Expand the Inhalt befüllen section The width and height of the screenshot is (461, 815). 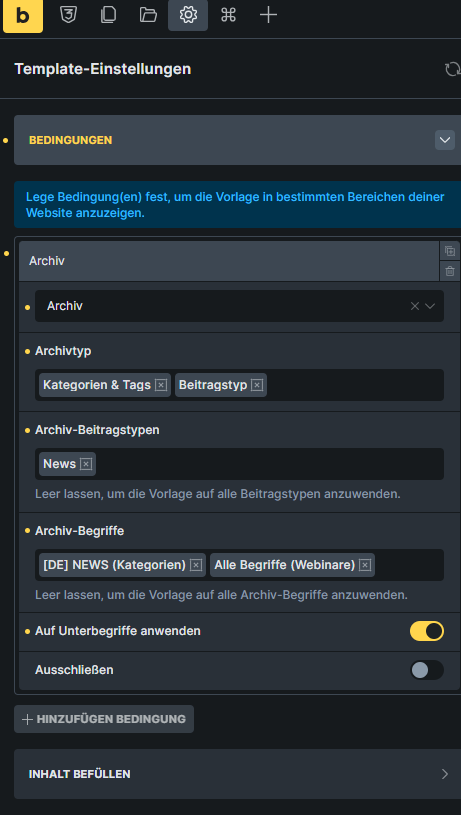237,774
